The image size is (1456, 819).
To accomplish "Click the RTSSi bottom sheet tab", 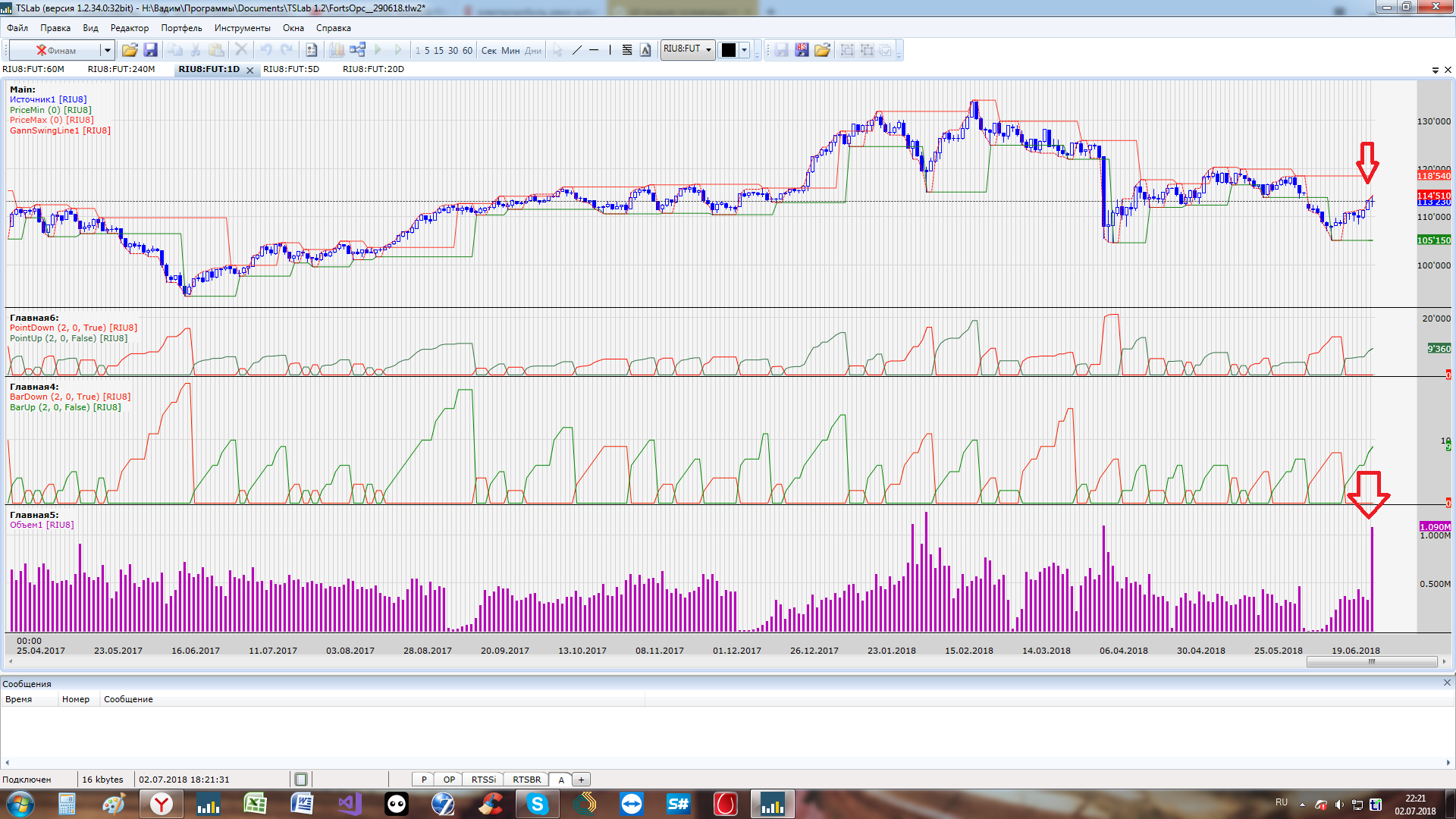I will 483,780.
